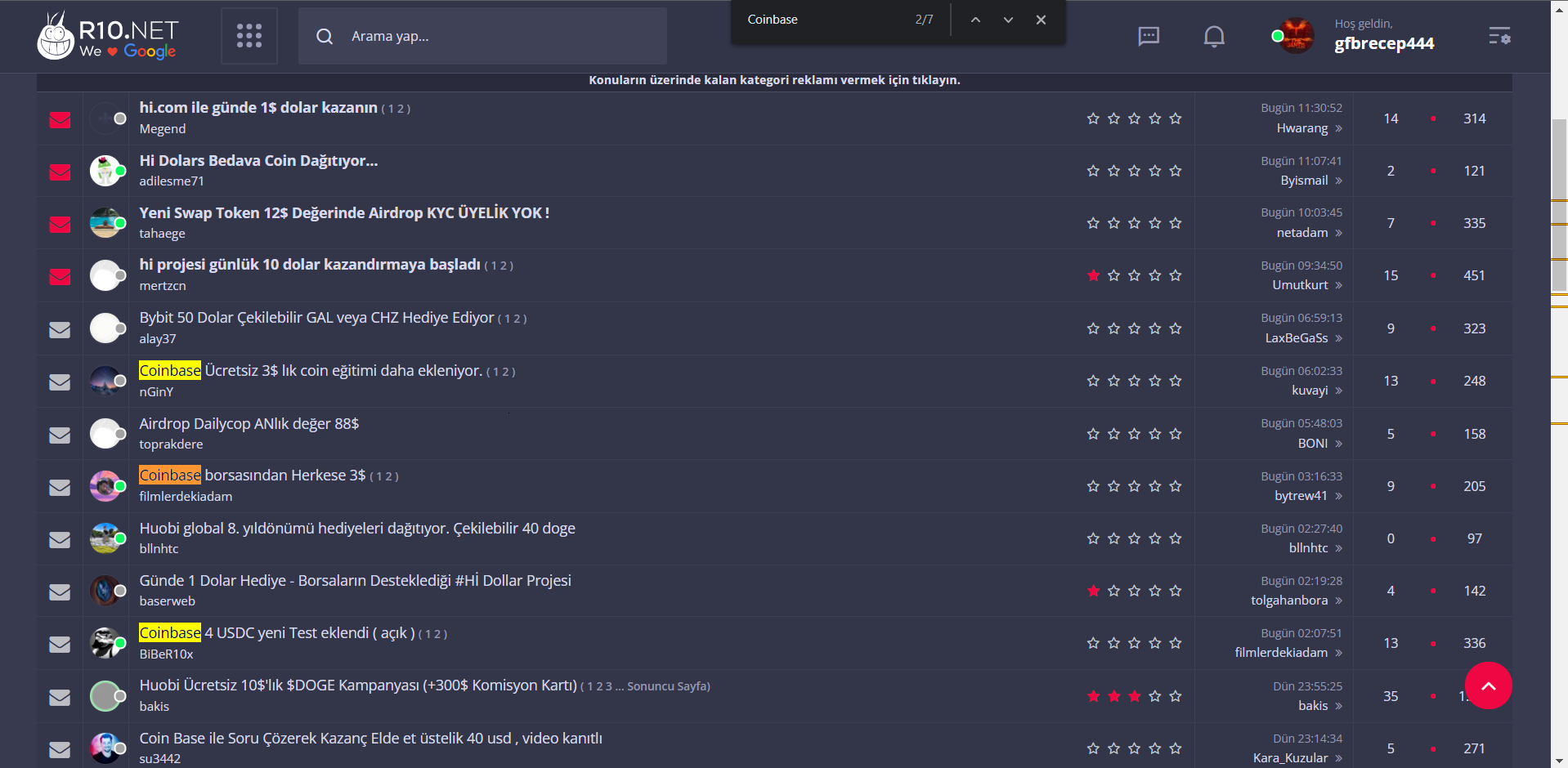Image resolution: width=1568 pixels, height=768 pixels.
Task: Open the messages chat icon
Action: click(x=1149, y=36)
